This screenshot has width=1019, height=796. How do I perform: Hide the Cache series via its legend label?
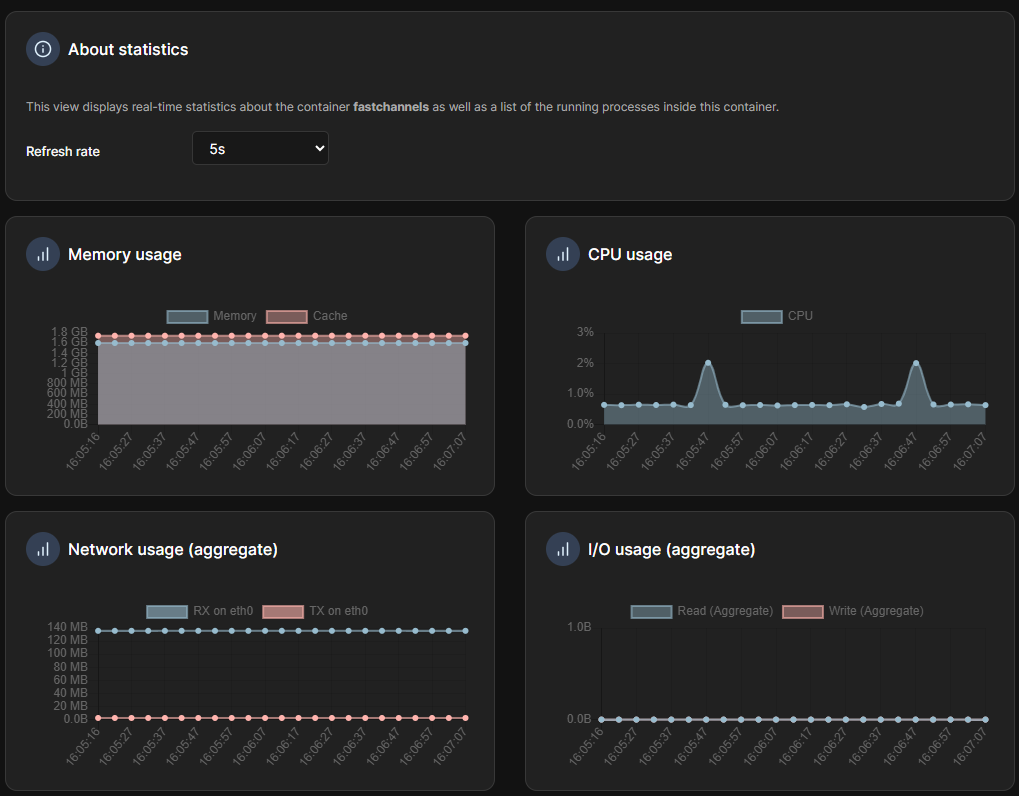click(308, 316)
